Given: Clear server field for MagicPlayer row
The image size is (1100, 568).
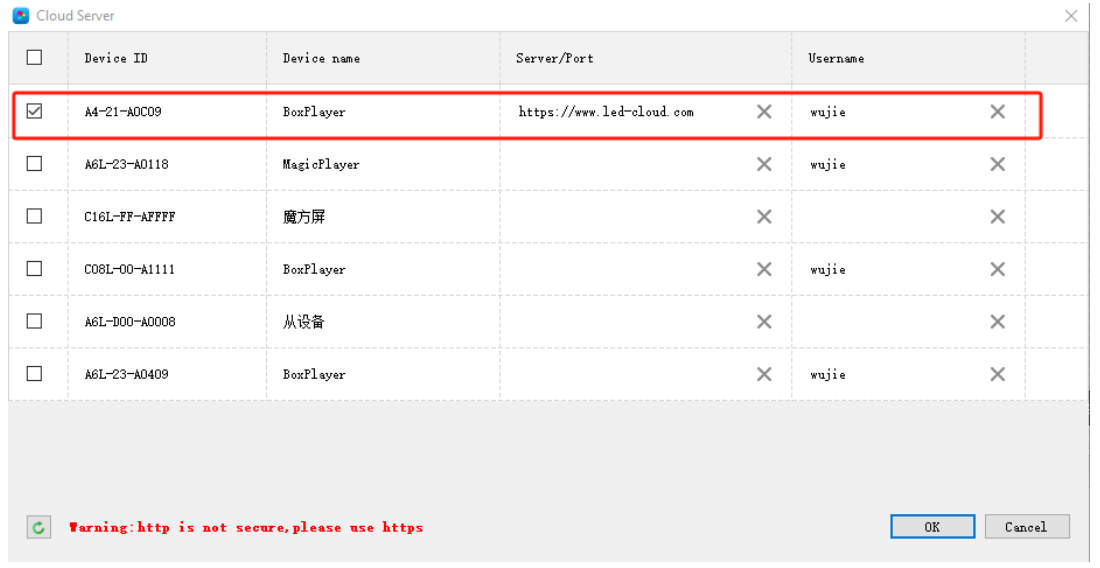Looking at the screenshot, I should tap(764, 164).
